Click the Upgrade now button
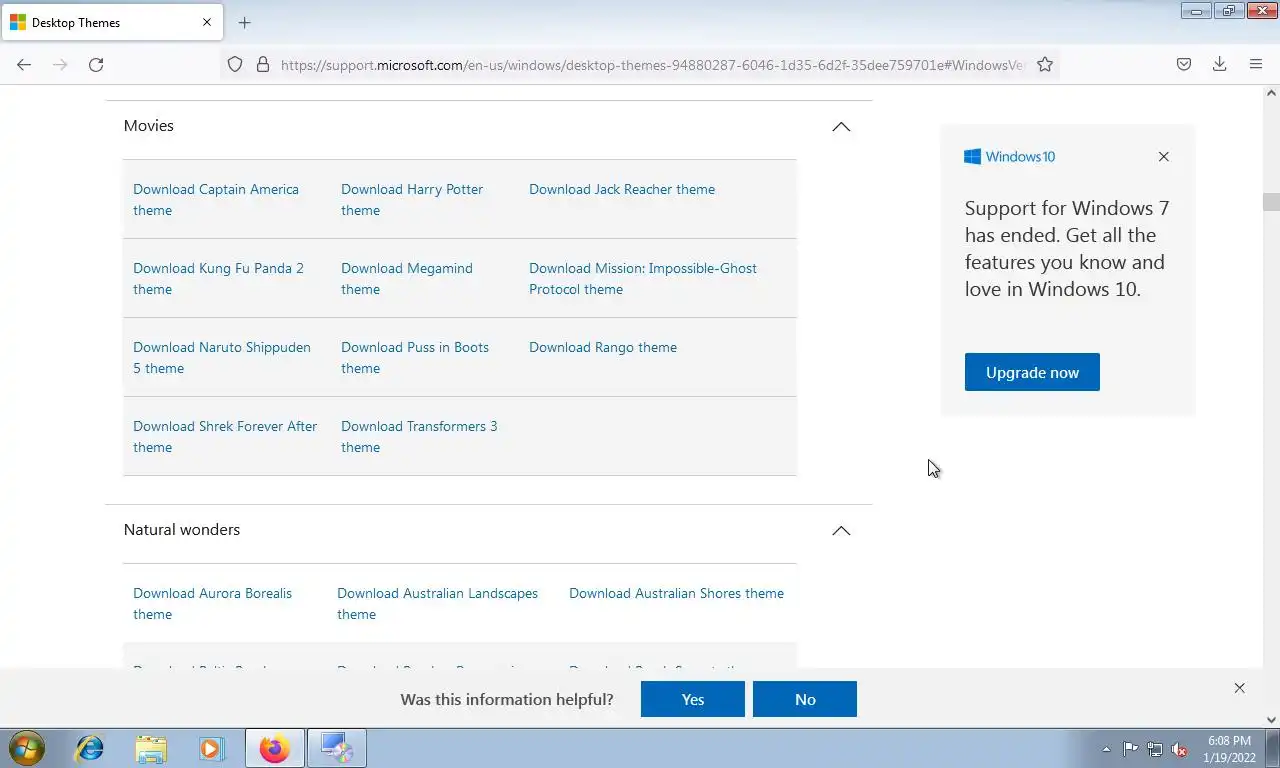 1032,372
